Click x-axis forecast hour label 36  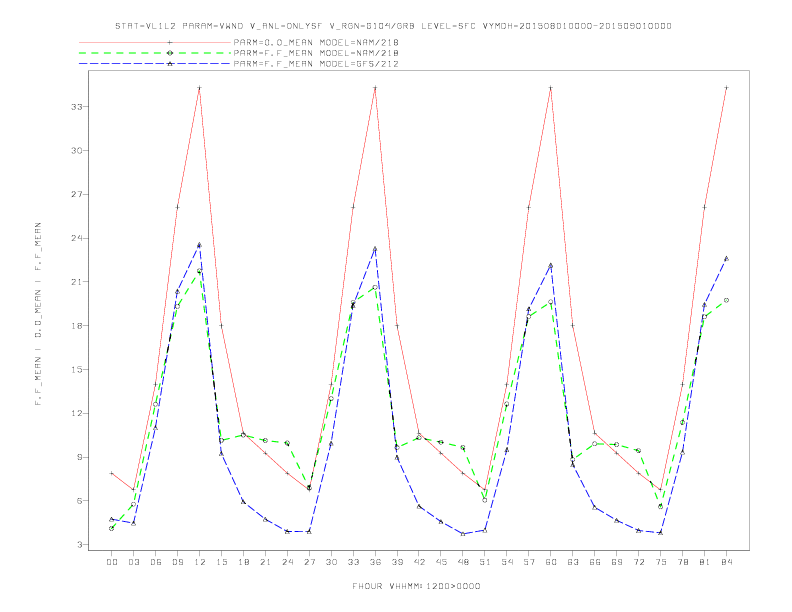tap(375, 562)
